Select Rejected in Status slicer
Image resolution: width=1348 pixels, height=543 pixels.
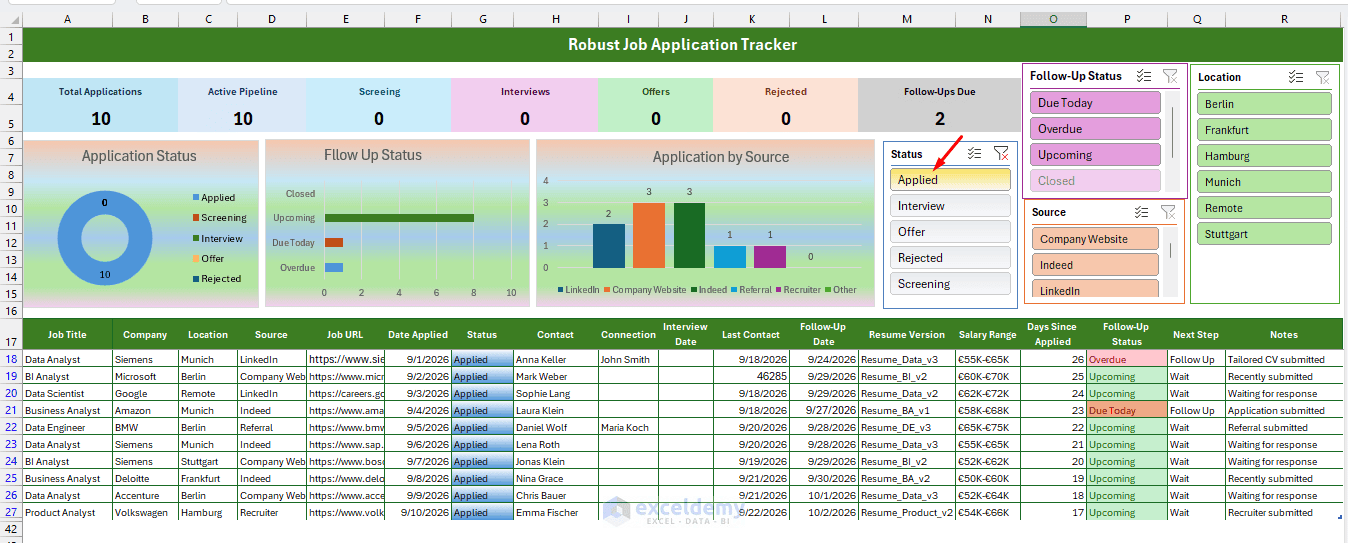point(950,258)
